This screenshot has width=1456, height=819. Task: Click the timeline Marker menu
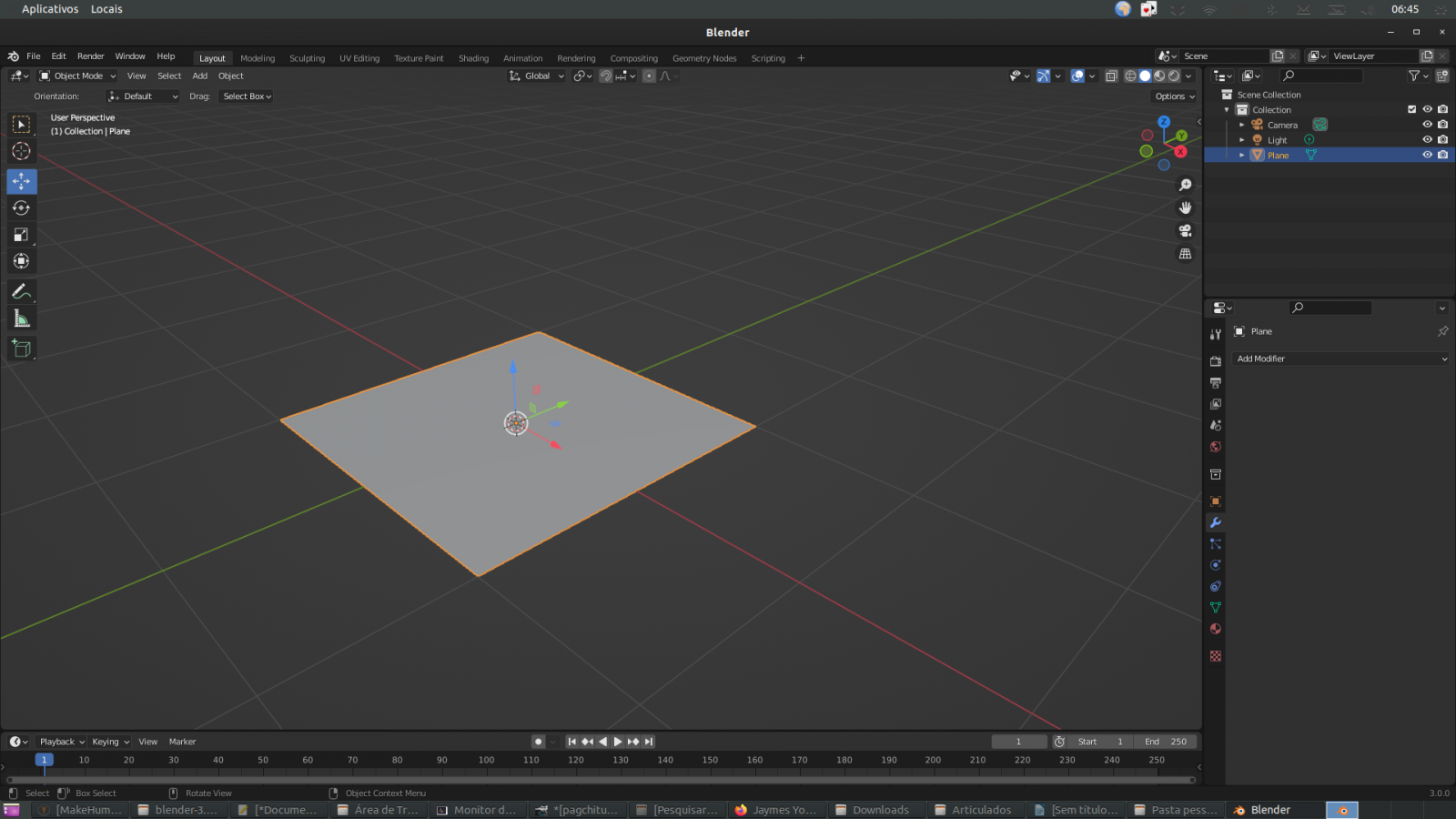pyautogui.click(x=182, y=742)
